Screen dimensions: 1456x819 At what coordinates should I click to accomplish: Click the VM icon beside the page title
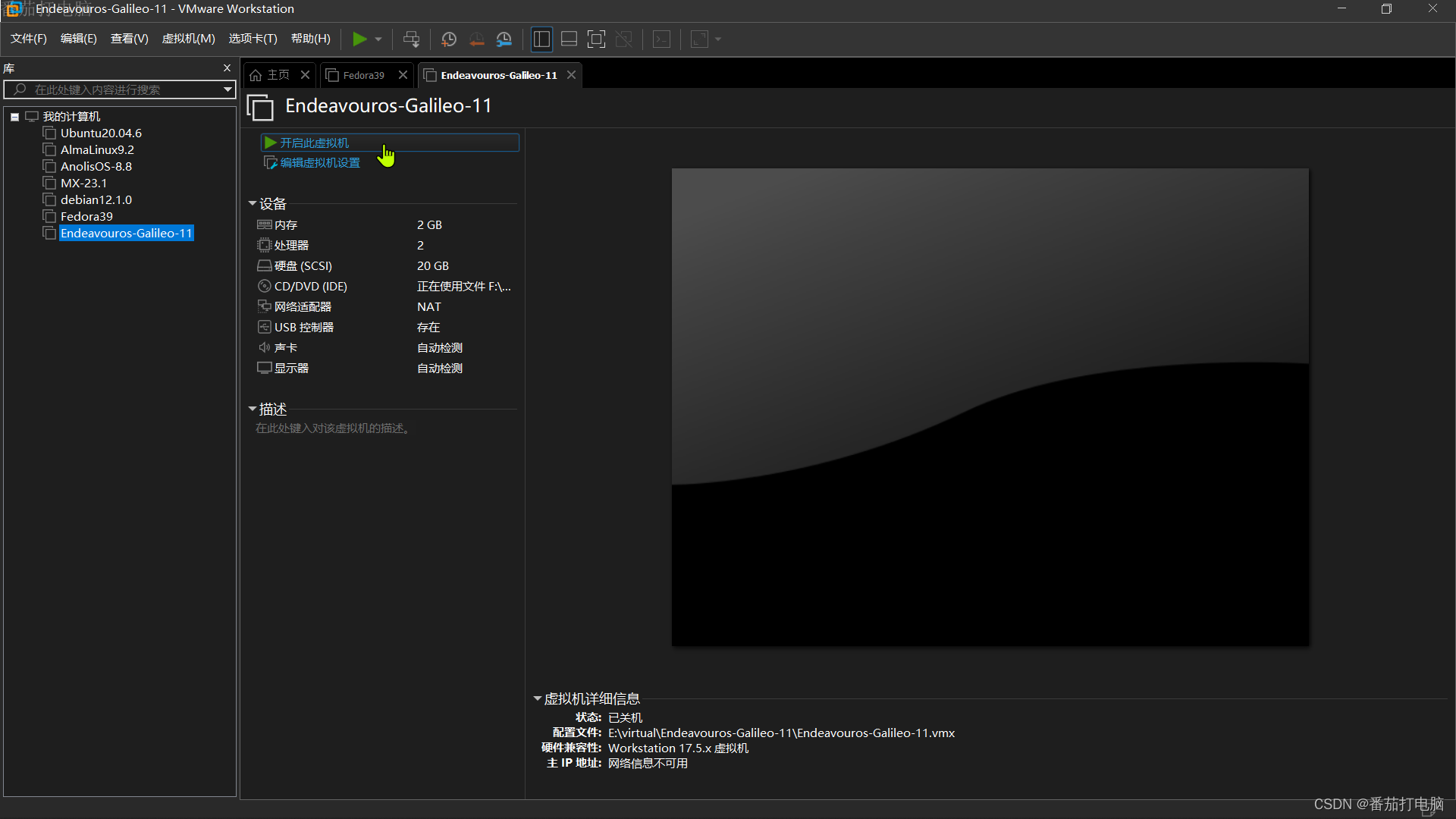(x=260, y=108)
